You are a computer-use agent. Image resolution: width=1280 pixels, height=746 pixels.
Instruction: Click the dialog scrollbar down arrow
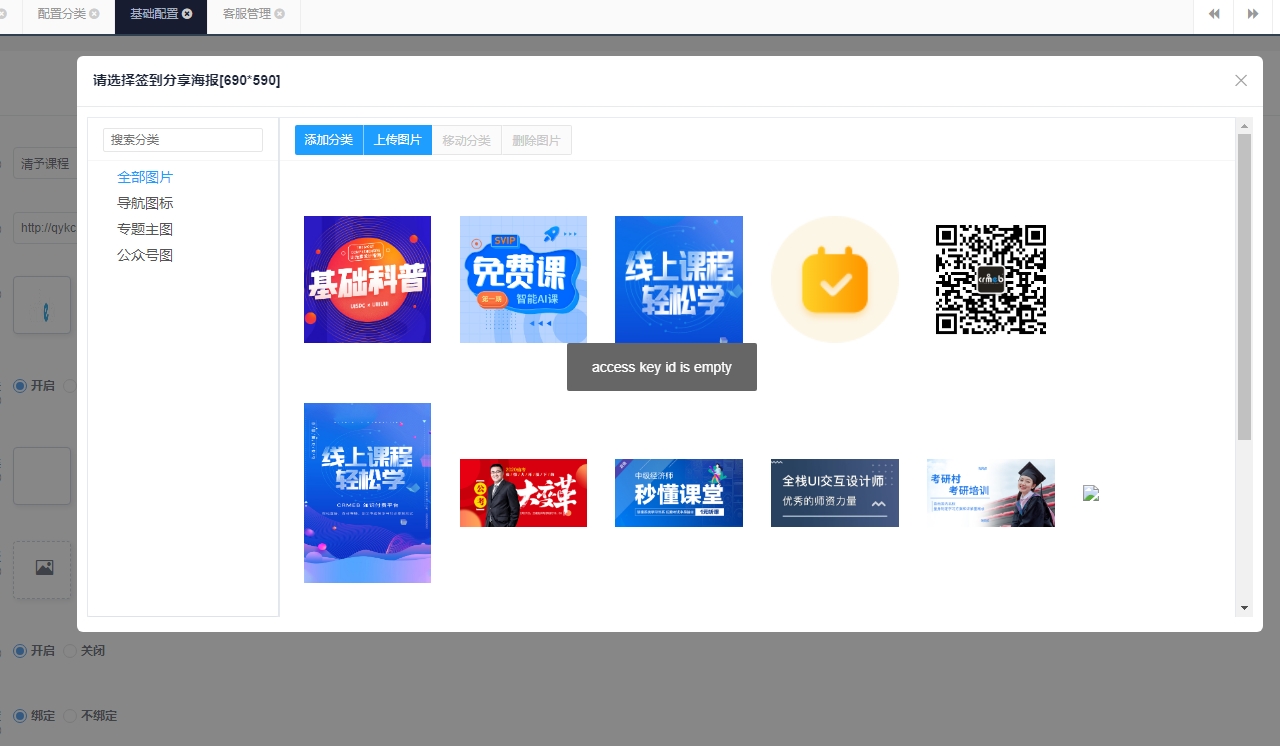1245,608
